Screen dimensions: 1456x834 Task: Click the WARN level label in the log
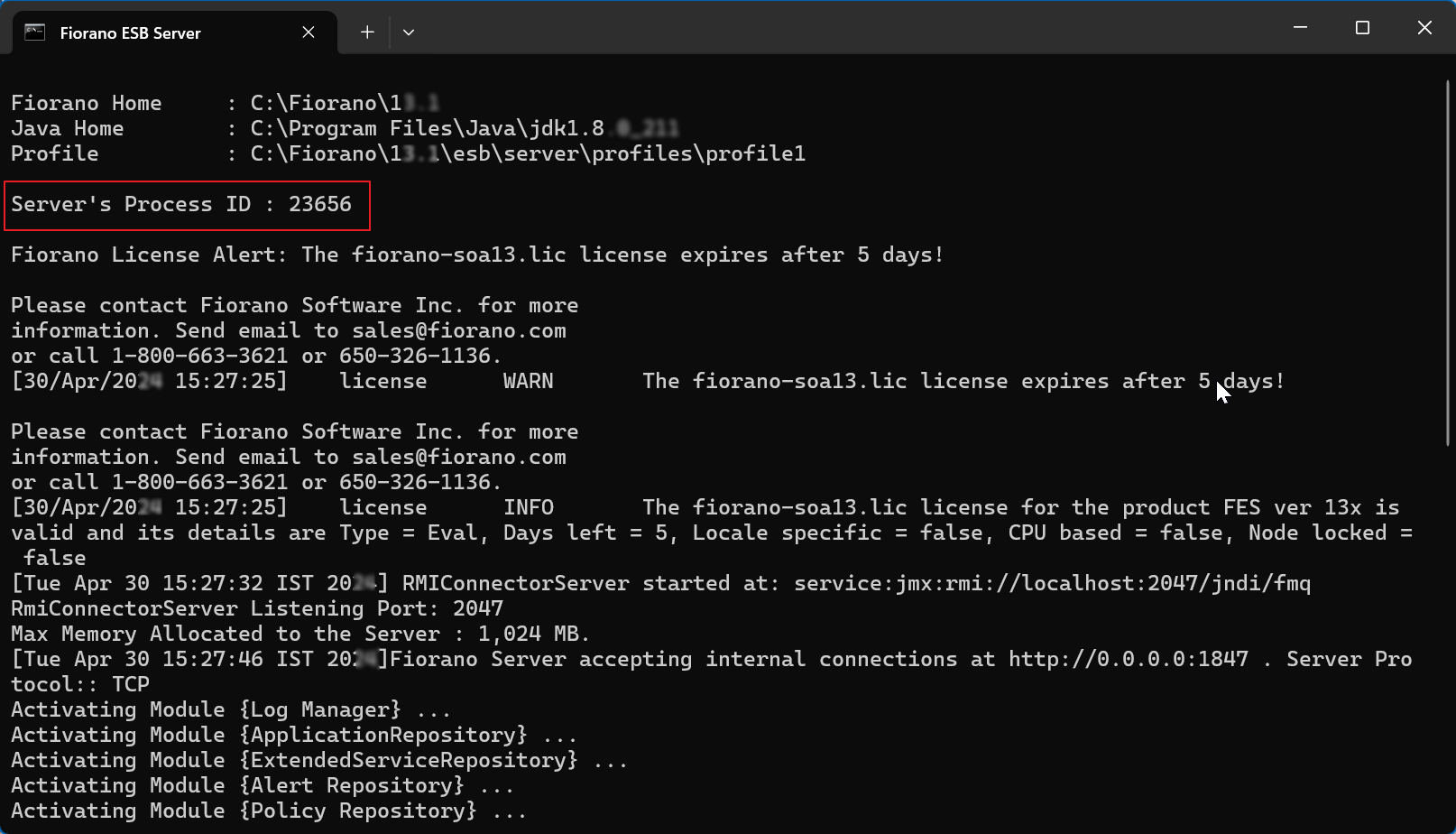[x=529, y=382]
